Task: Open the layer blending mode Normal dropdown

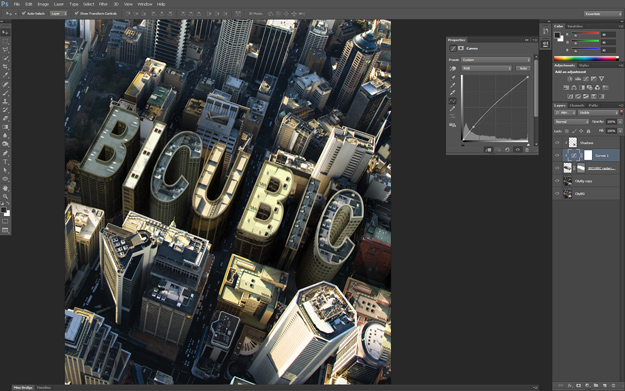Action: tap(571, 122)
